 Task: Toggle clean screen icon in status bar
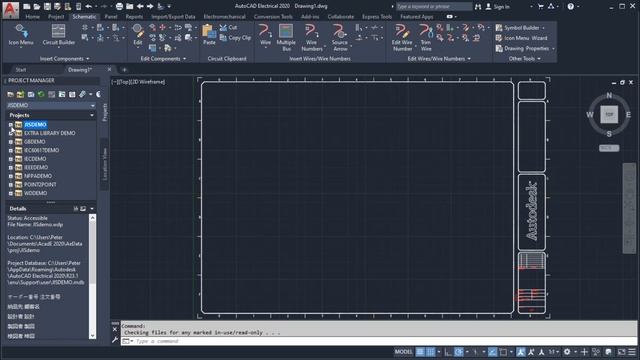[x=622, y=351]
